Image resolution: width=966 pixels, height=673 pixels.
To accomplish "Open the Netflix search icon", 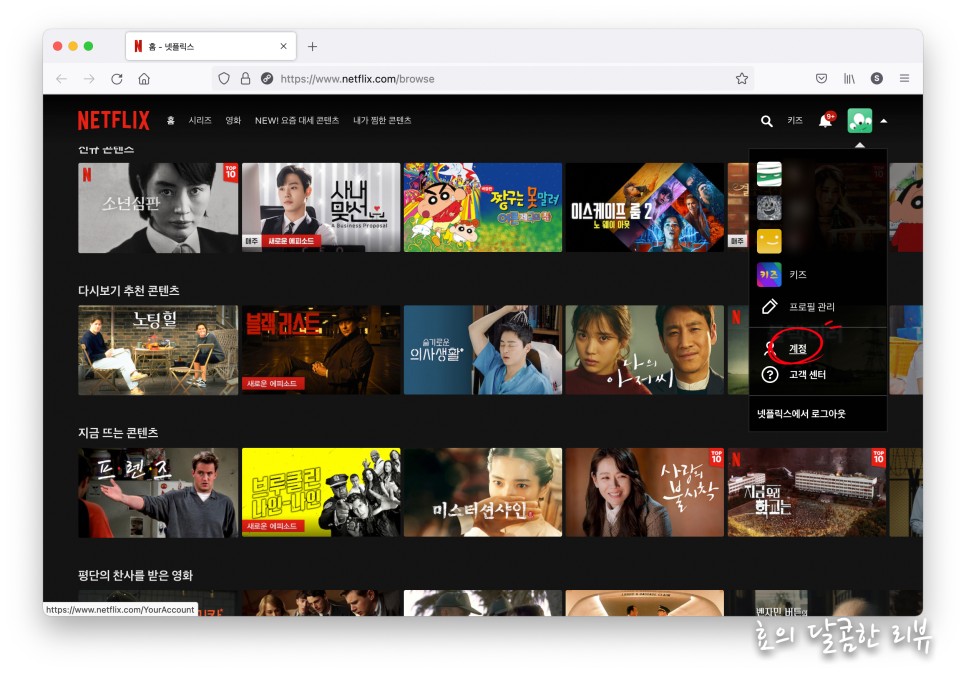I will [766, 121].
